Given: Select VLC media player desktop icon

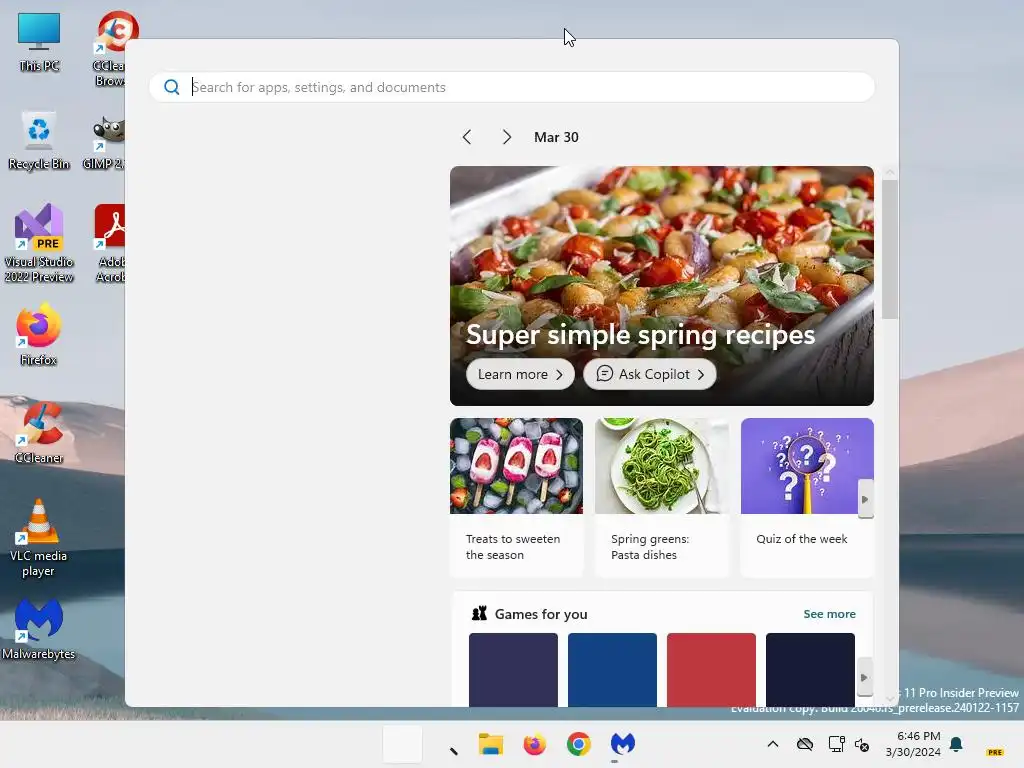Looking at the screenshot, I should [x=39, y=538].
